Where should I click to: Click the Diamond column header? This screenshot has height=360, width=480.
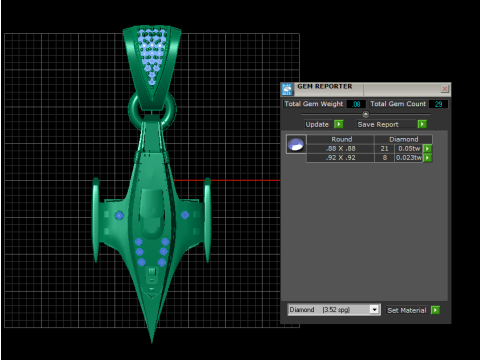404,139
